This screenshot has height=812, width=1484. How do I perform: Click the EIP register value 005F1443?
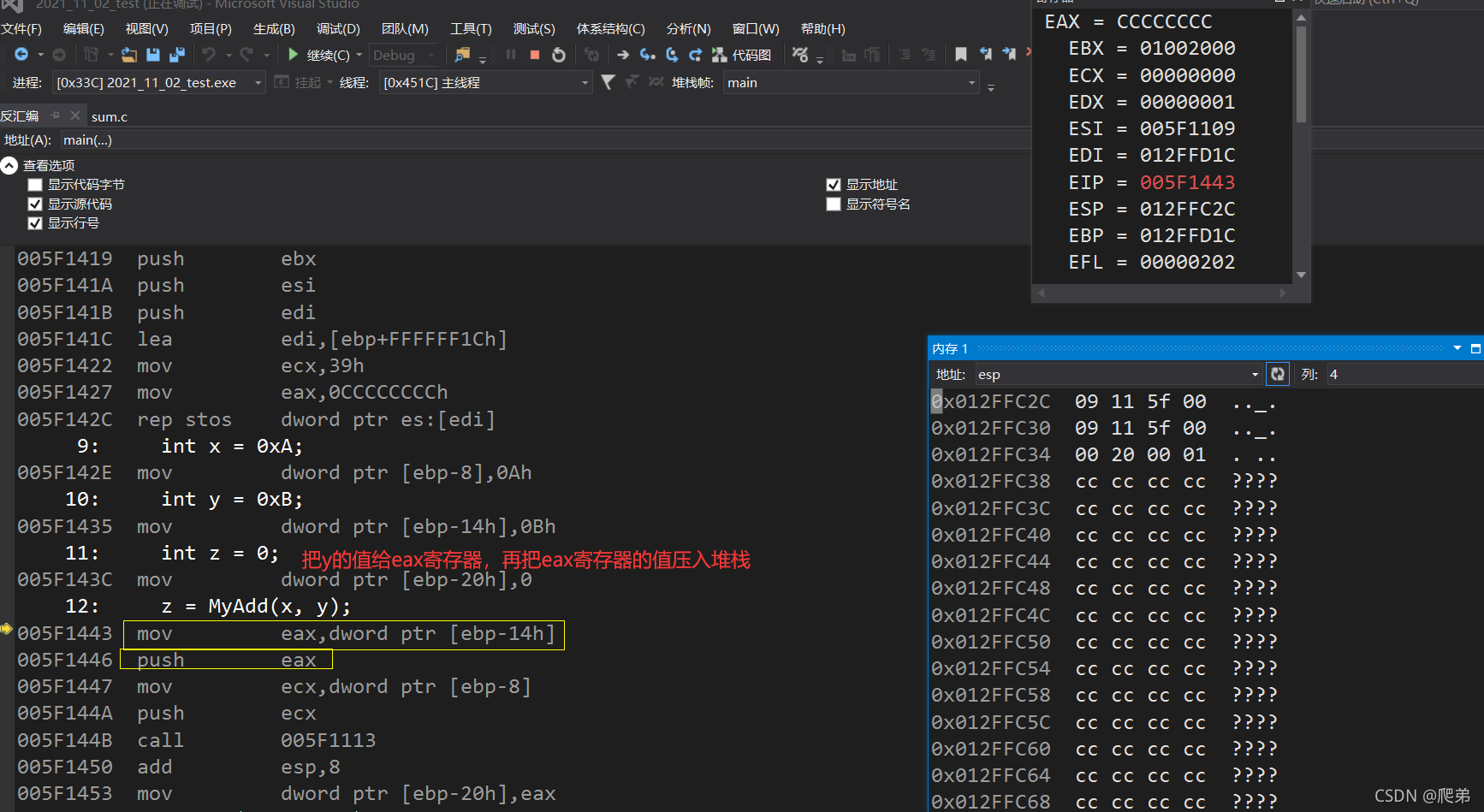pyautogui.click(x=1187, y=182)
